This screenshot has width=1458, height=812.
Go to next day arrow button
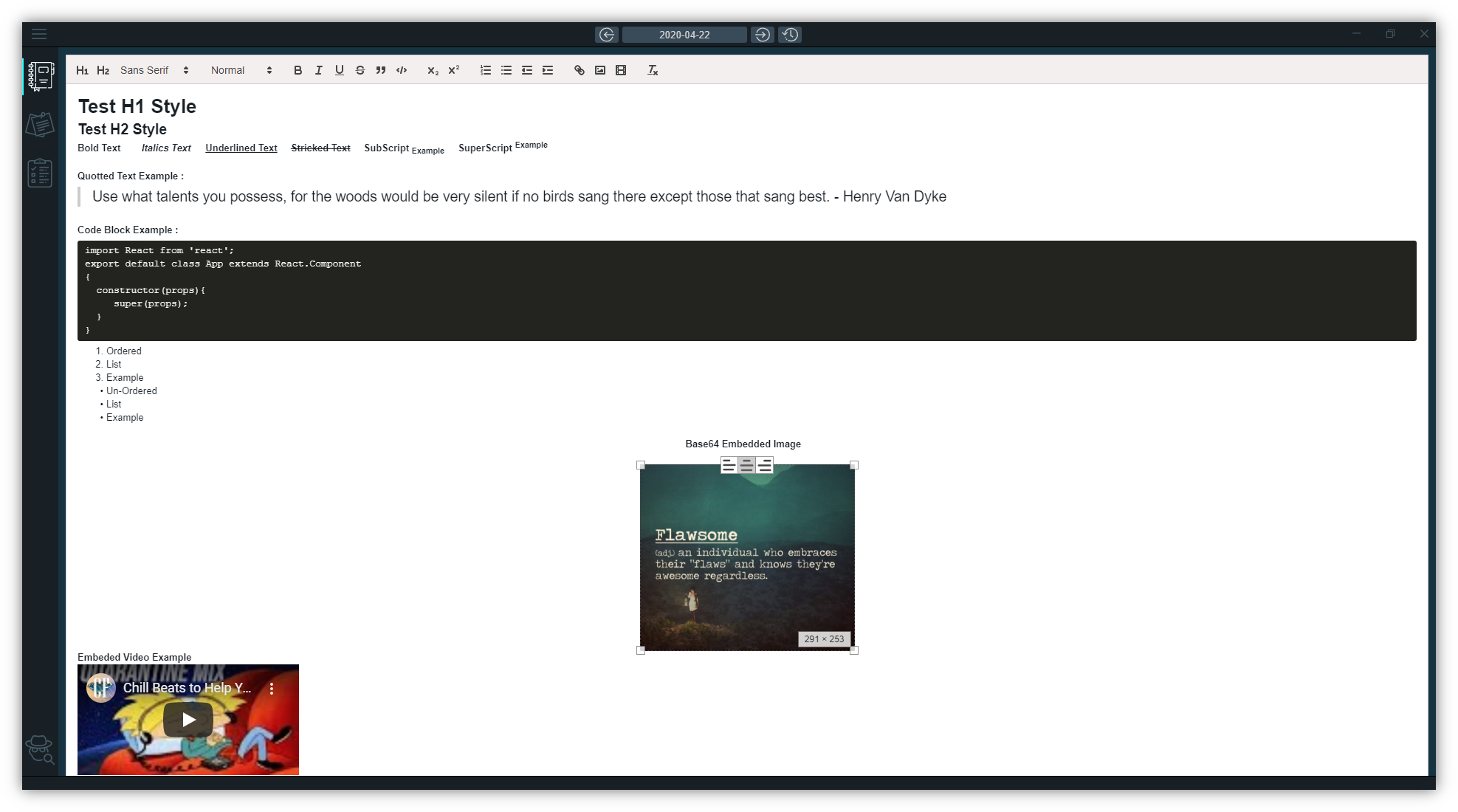pos(763,35)
